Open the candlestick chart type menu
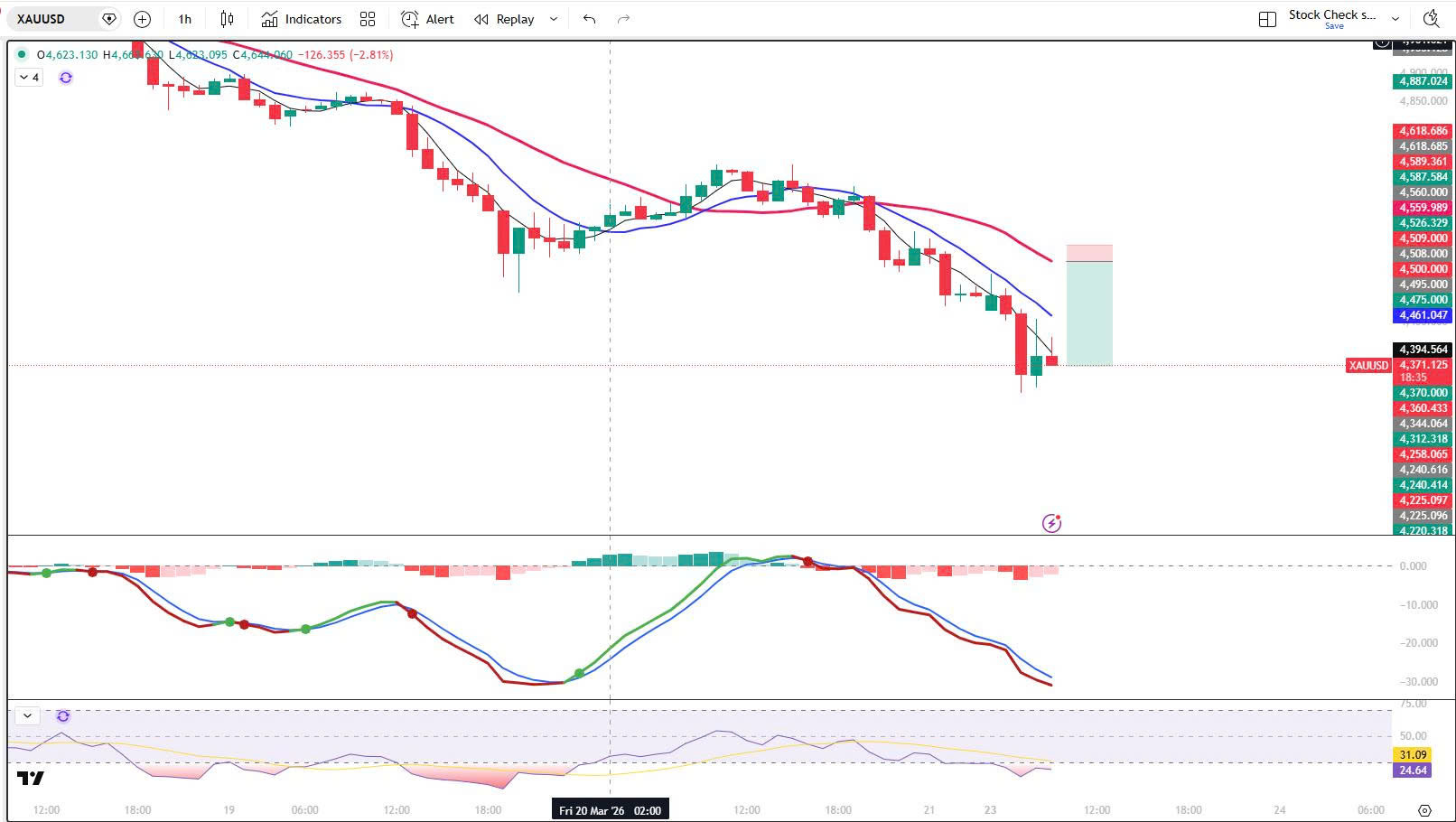Viewport: 1456px width, 822px height. point(228,19)
